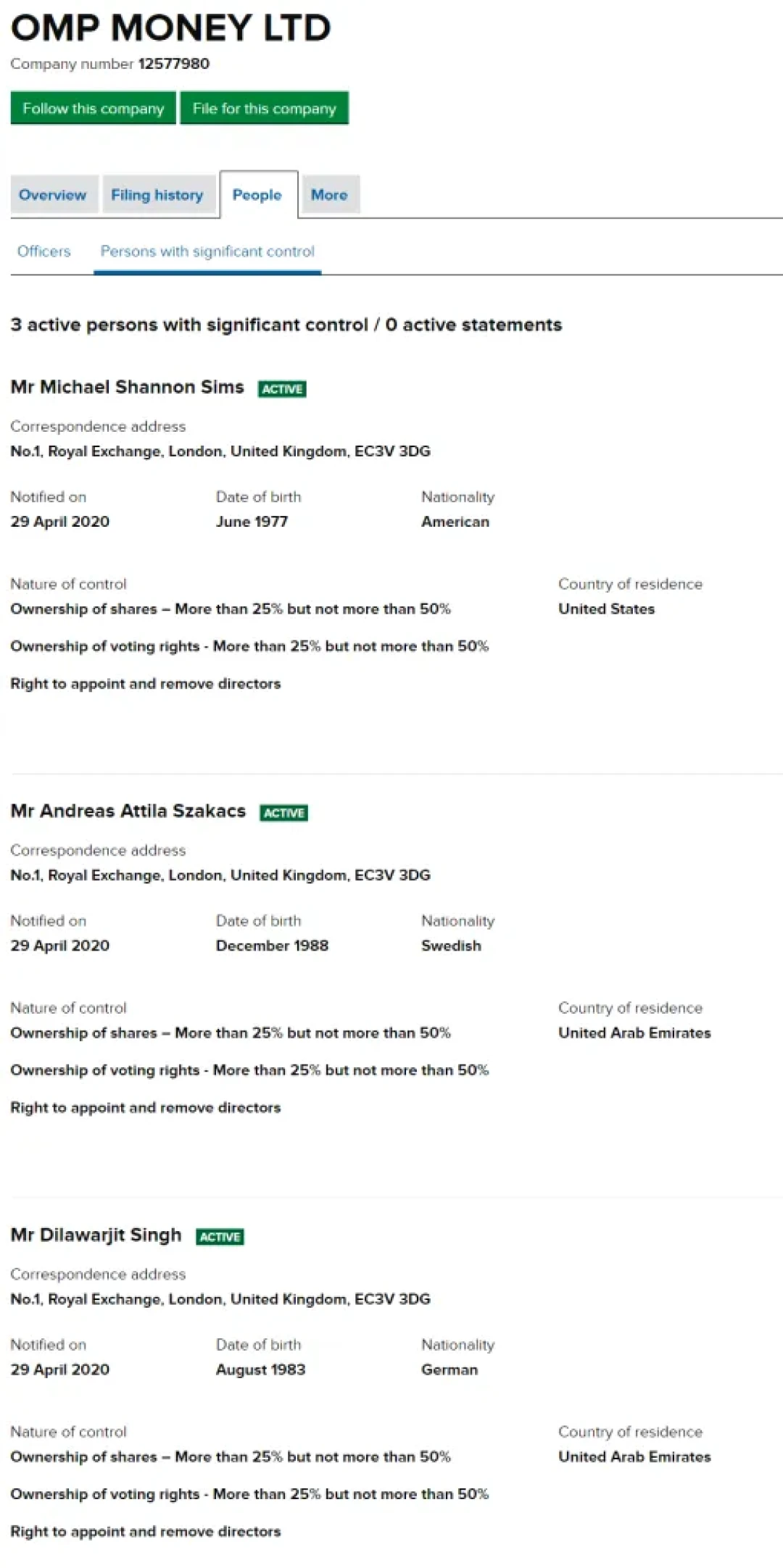
Task: Select the People tab
Action: click(257, 194)
